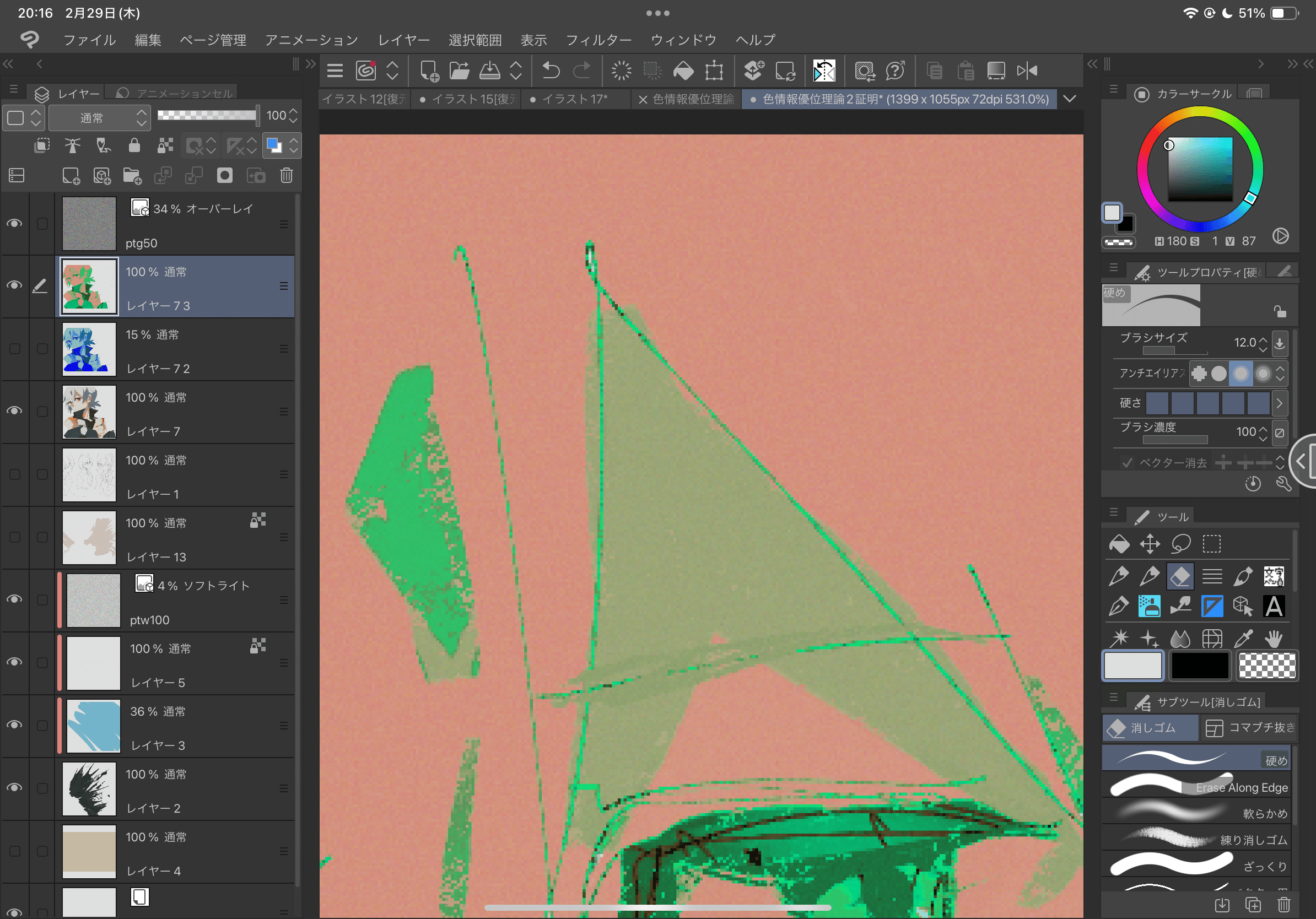Select the Text tool (A icon)
Viewport: 1316px width, 919px height.
point(1273,606)
